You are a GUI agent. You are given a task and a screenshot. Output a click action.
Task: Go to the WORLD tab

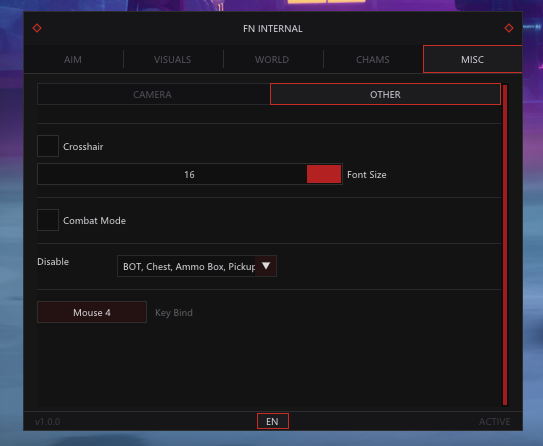(272, 60)
